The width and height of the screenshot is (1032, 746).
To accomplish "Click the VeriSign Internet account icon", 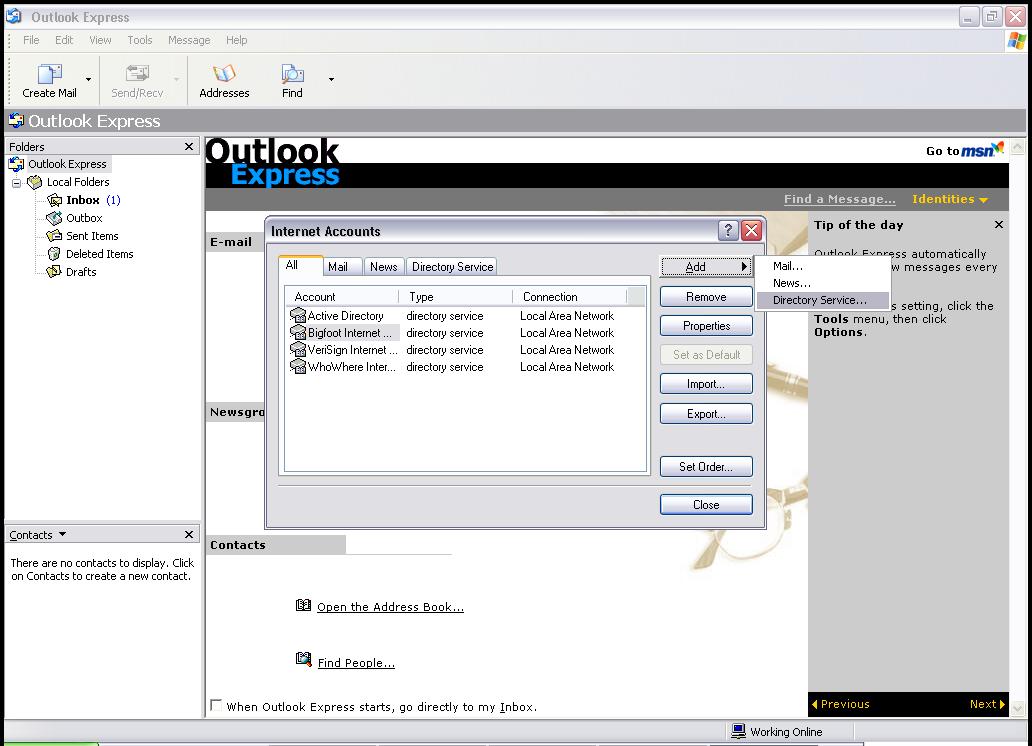I will tap(298, 350).
